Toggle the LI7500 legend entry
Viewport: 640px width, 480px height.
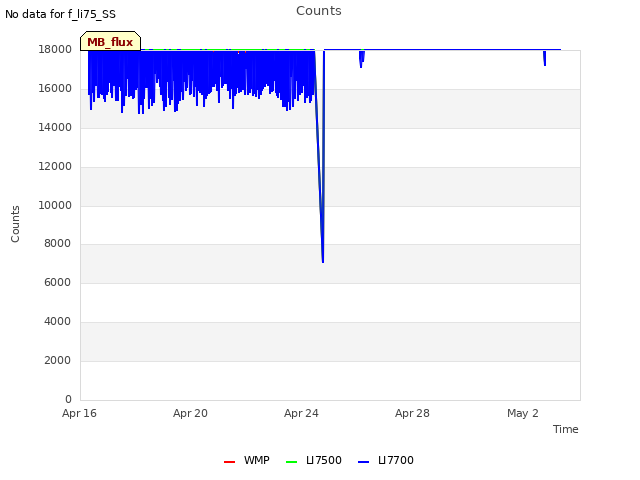point(313,460)
